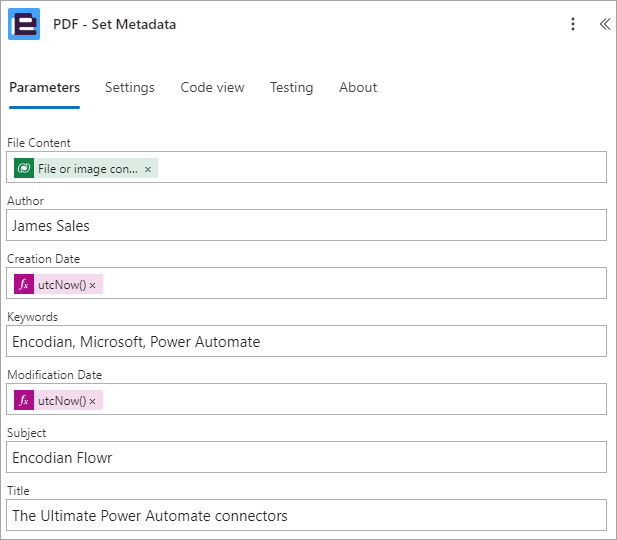
Task: Remove the File or image content token
Action: pyautogui.click(x=148, y=169)
